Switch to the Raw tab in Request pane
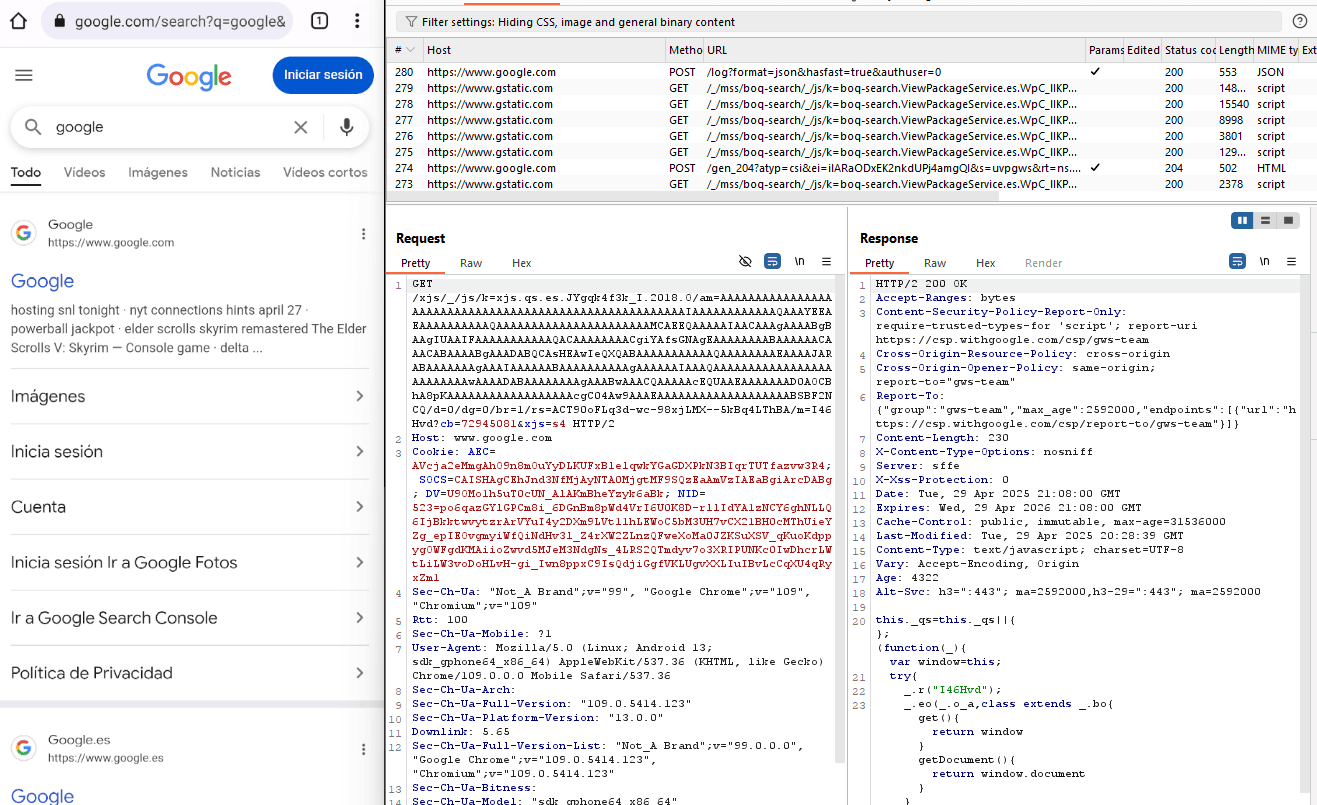 click(470, 262)
